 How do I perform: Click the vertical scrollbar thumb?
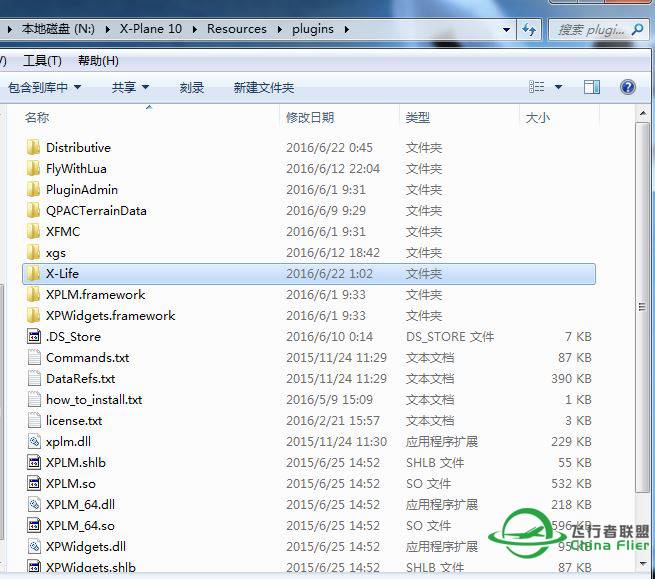642,307
